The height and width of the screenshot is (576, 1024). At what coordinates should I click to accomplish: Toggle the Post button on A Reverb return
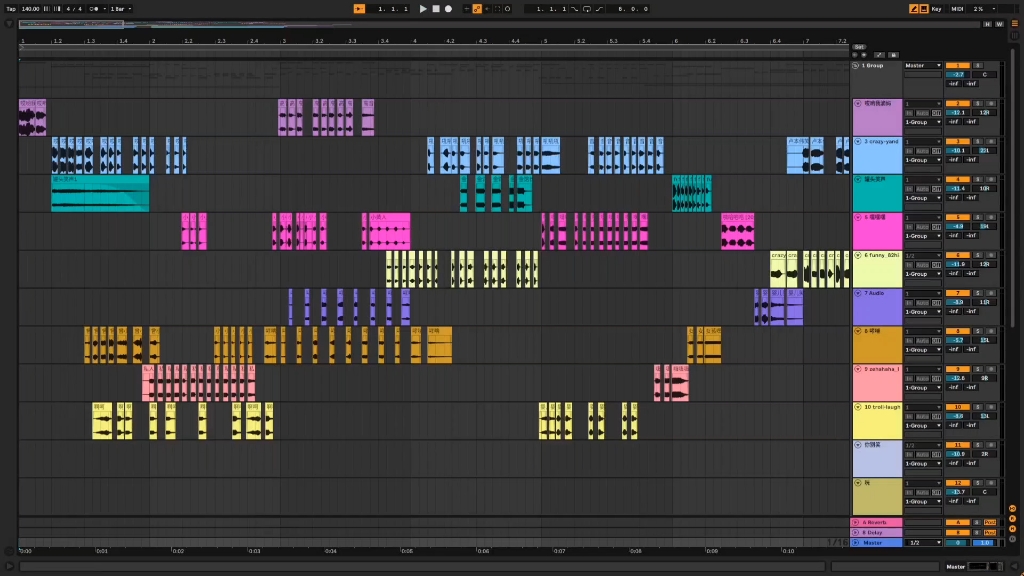click(989, 522)
